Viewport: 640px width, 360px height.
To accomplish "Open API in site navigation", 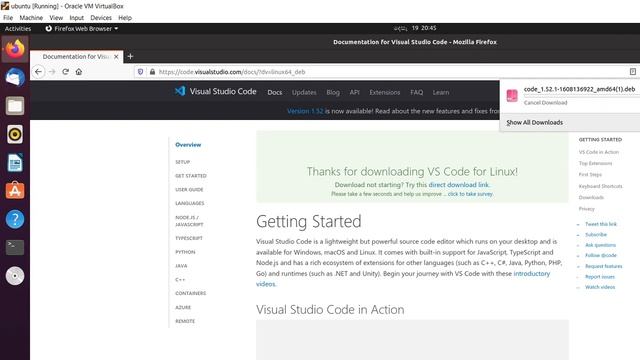I will (x=354, y=92).
